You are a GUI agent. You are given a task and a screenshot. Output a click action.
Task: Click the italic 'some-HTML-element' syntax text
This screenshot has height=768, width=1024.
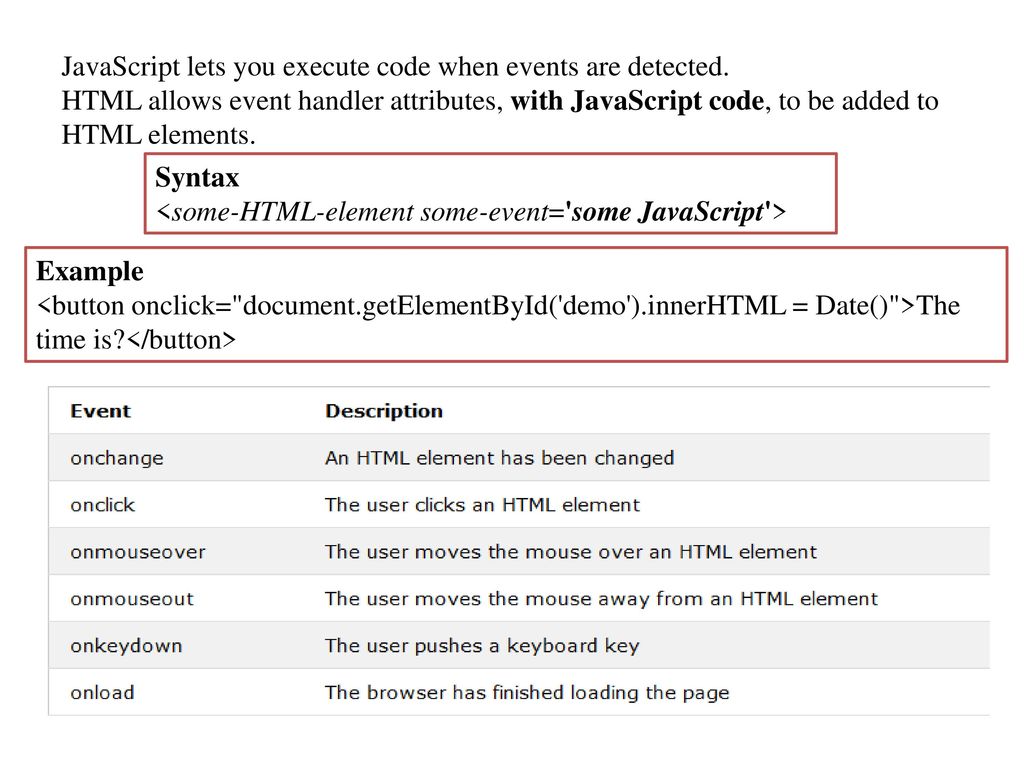click(293, 212)
